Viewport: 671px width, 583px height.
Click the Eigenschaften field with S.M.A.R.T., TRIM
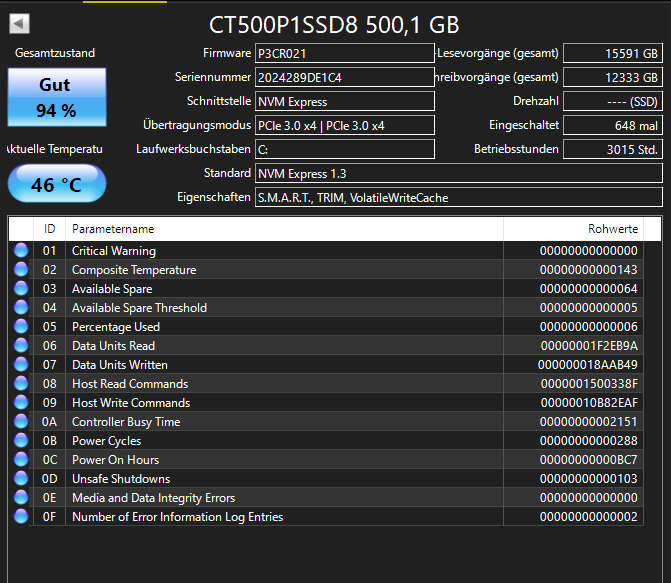[459, 197]
